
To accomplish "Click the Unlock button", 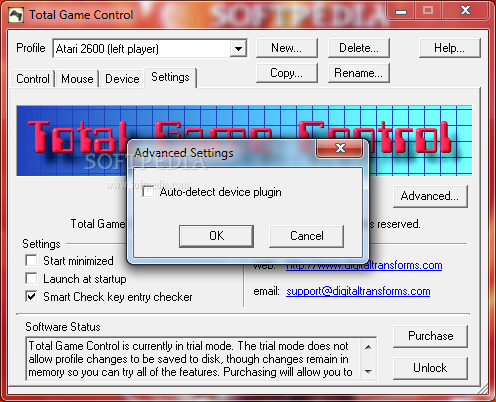I will pyautogui.click(x=430, y=368).
